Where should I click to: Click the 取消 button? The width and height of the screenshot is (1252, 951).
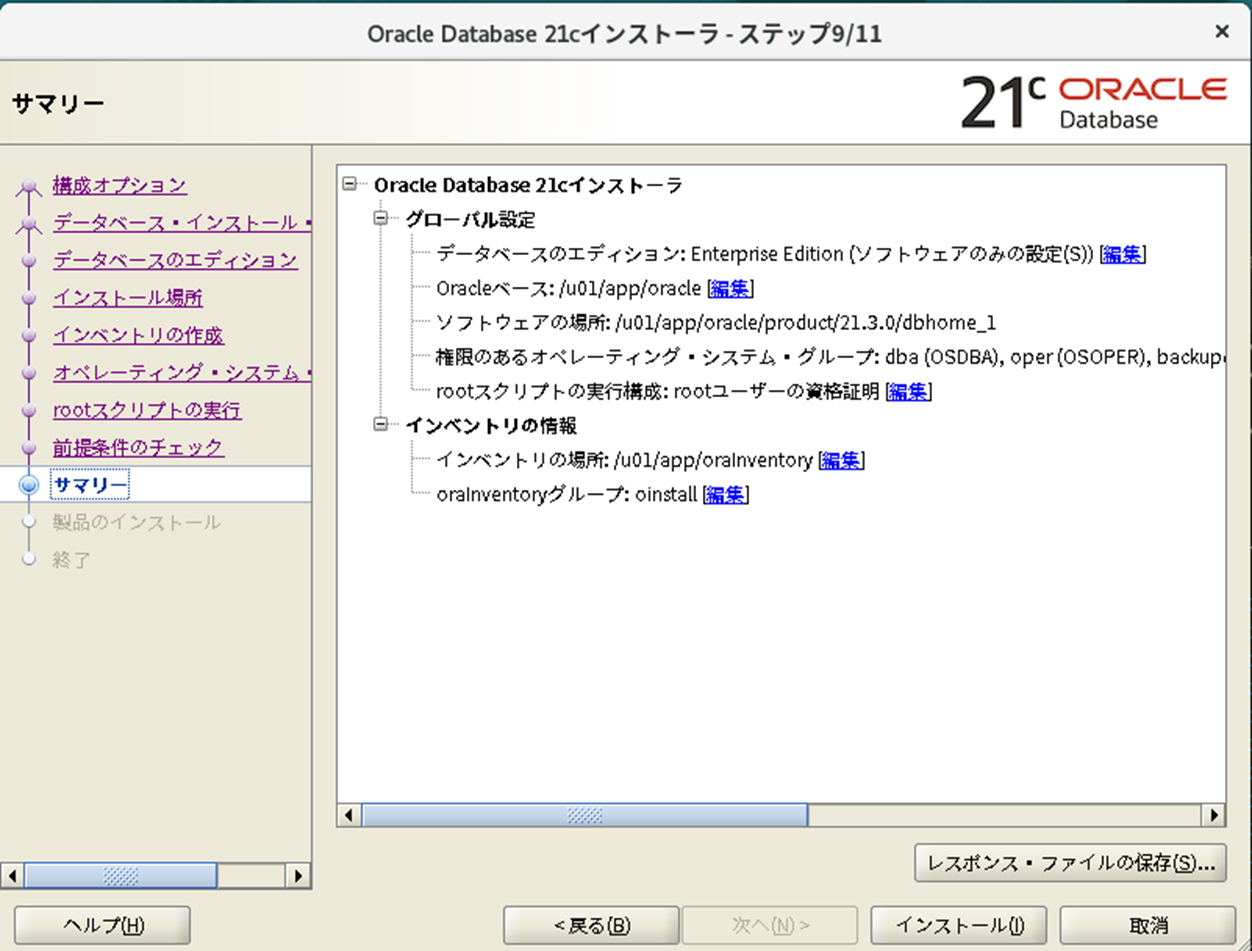pos(1148,925)
